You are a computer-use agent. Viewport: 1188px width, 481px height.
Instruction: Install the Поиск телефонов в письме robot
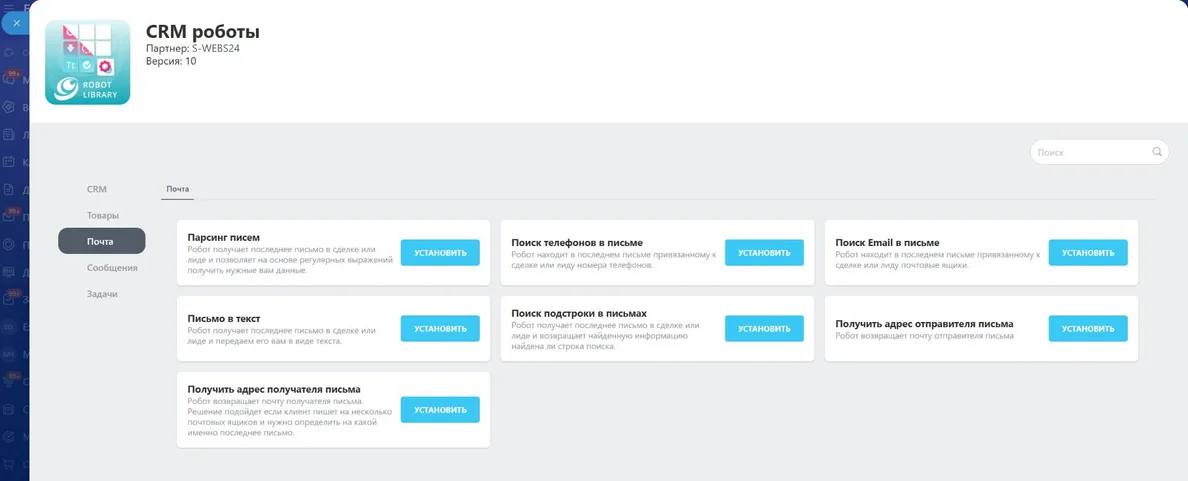coord(764,253)
